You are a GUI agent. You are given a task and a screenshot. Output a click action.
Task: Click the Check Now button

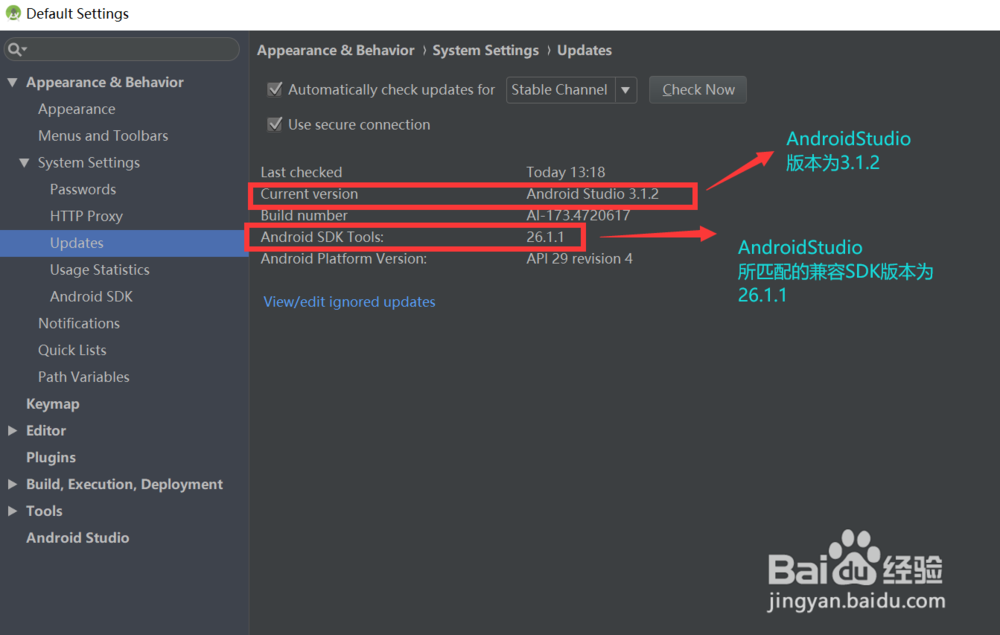697,89
